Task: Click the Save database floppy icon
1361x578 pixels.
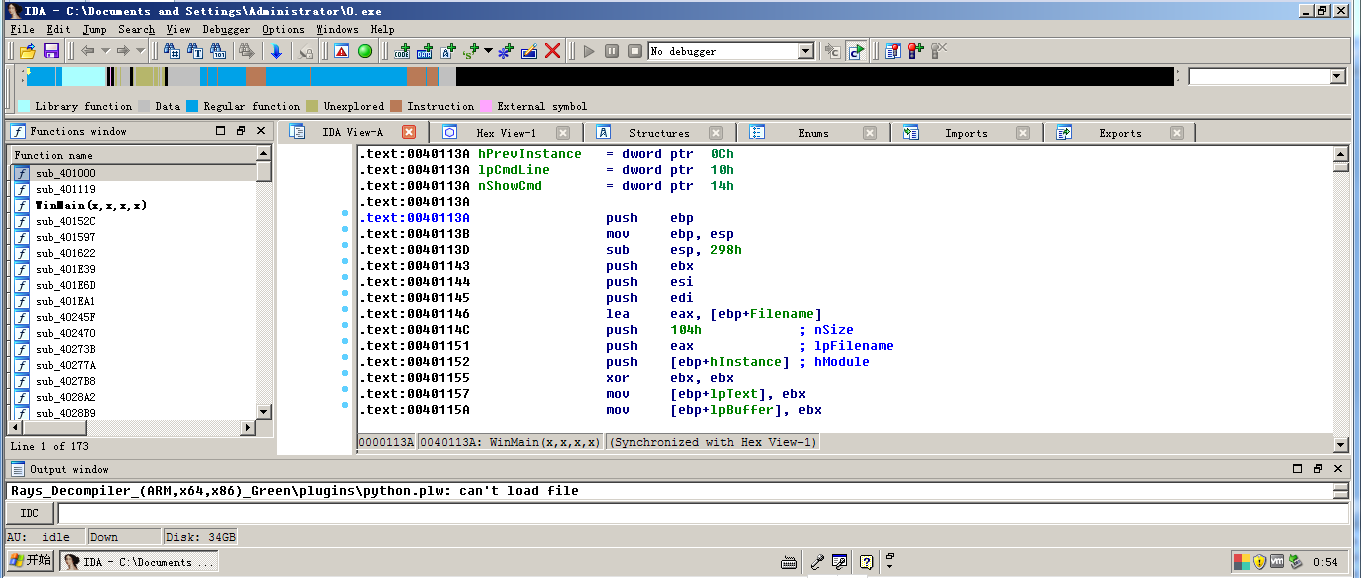Action: click(x=51, y=51)
